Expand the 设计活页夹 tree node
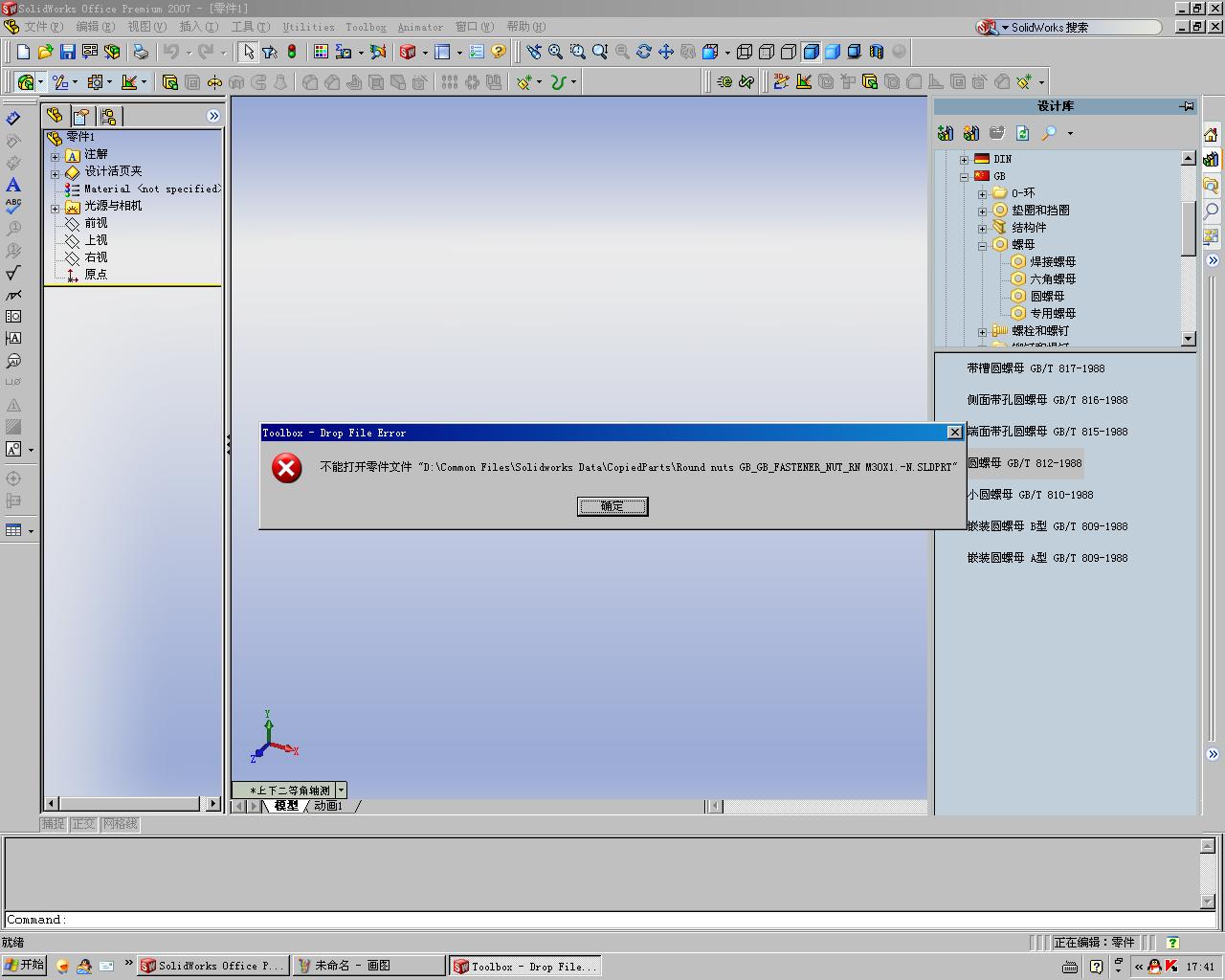This screenshot has height=980, width=1225. click(56, 172)
